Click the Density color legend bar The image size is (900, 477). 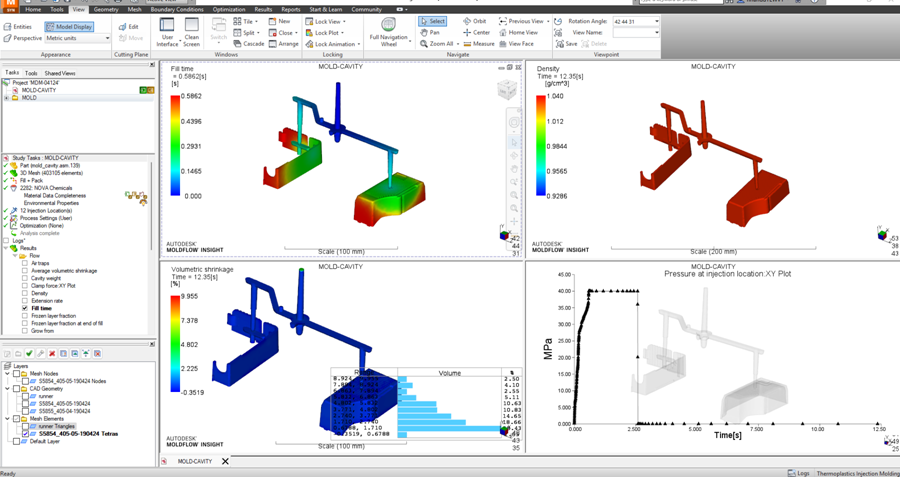tap(541, 146)
